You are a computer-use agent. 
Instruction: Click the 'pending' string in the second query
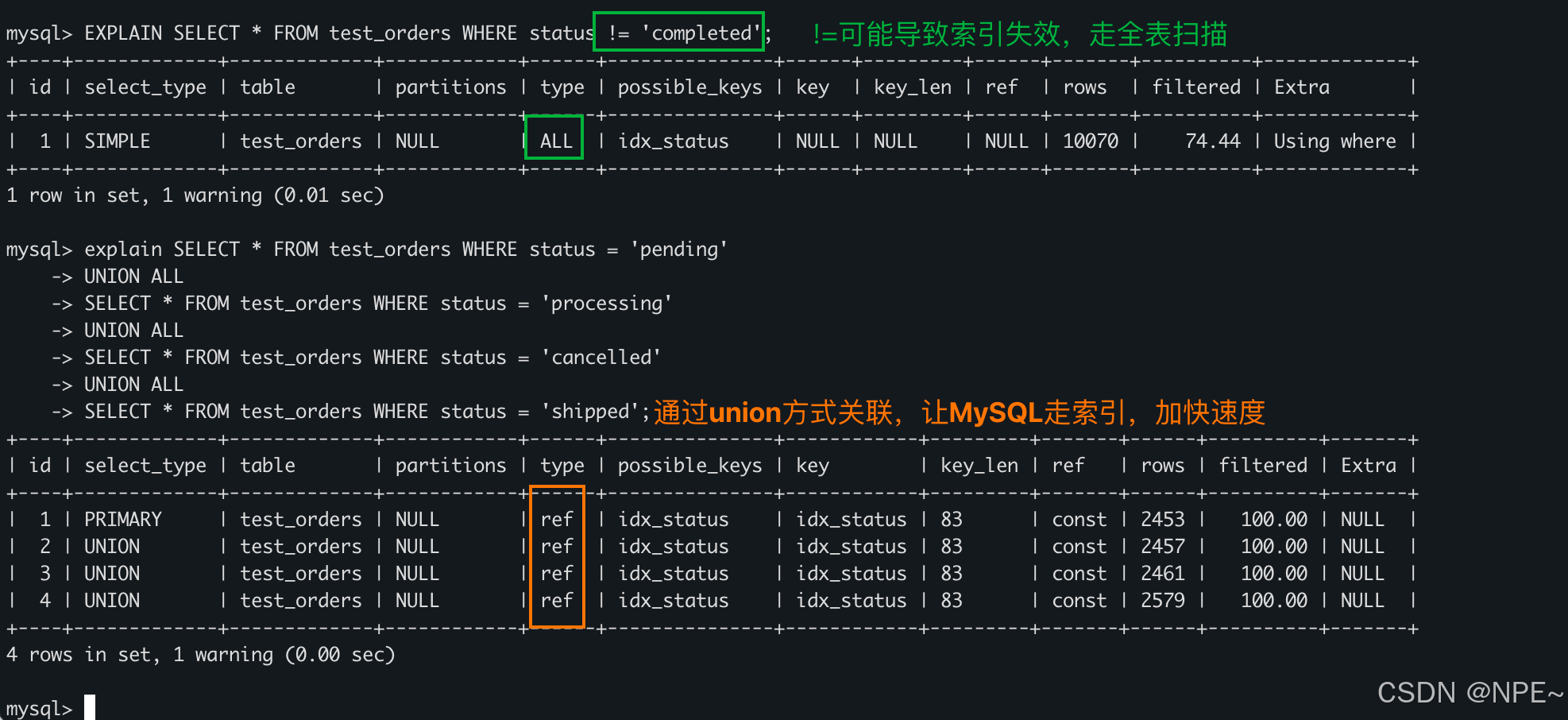click(x=679, y=250)
